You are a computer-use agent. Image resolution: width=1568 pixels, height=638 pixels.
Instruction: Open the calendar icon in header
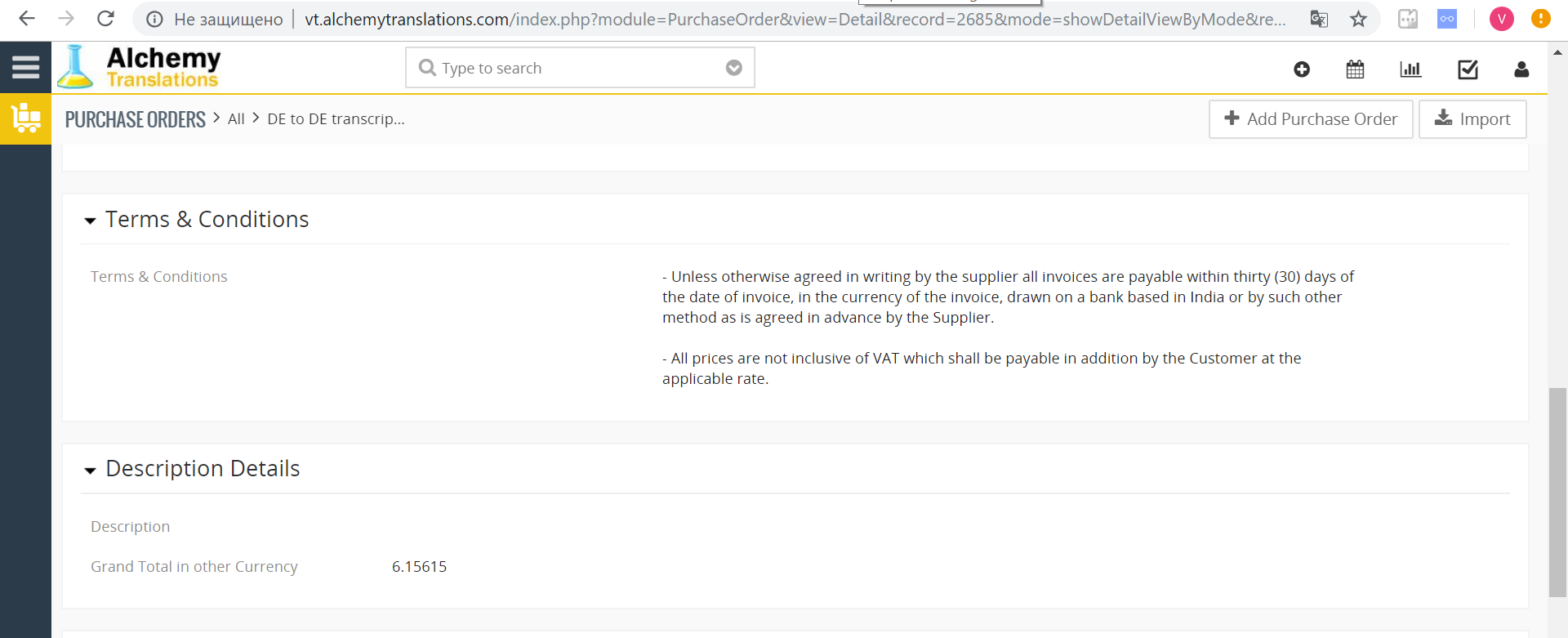click(1355, 69)
